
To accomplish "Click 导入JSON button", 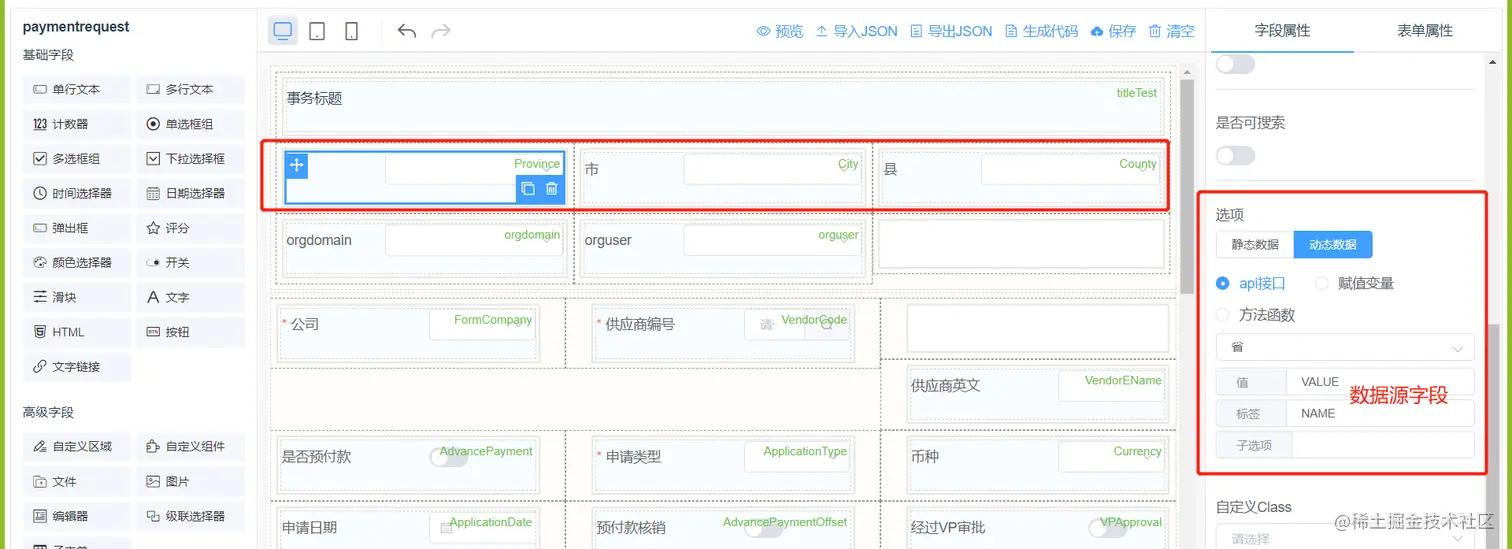I will click(856, 31).
